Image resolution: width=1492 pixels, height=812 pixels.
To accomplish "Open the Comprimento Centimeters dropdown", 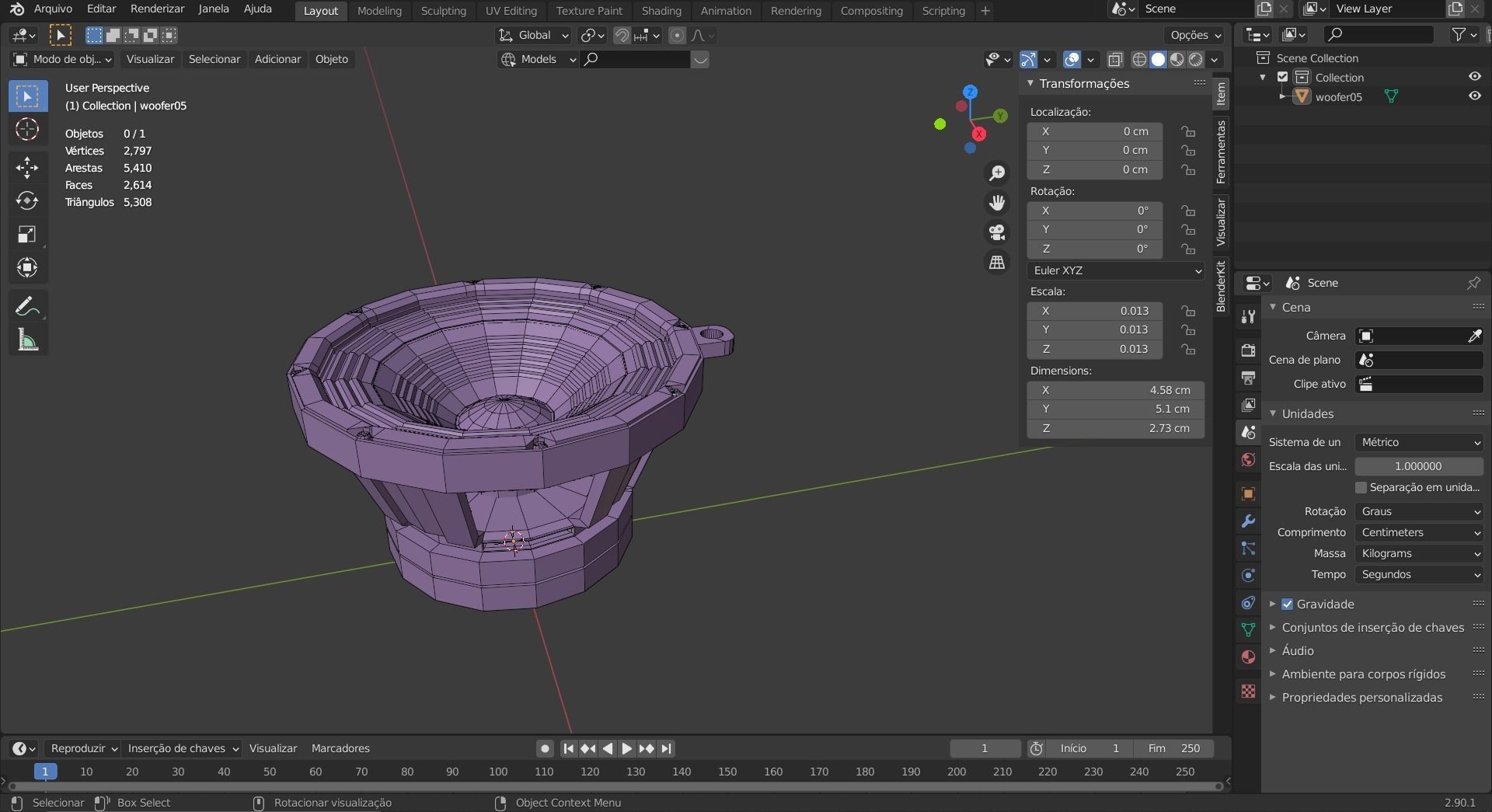I will pos(1419,532).
